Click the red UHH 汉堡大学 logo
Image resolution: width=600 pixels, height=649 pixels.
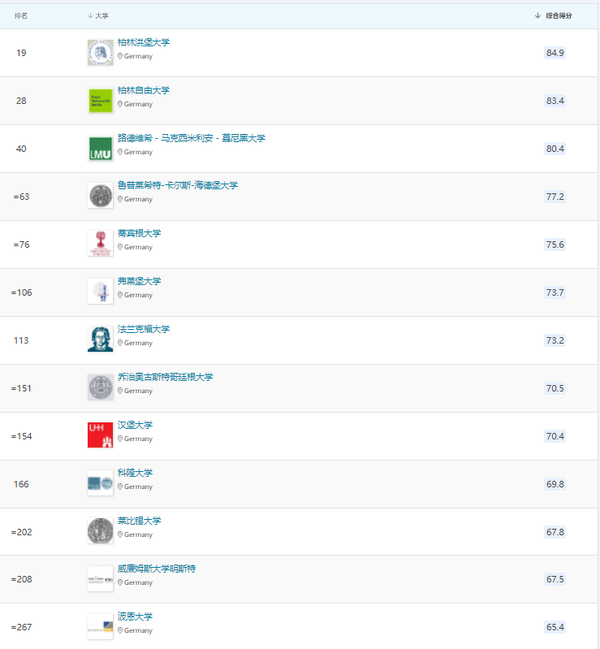[x=100, y=435]
